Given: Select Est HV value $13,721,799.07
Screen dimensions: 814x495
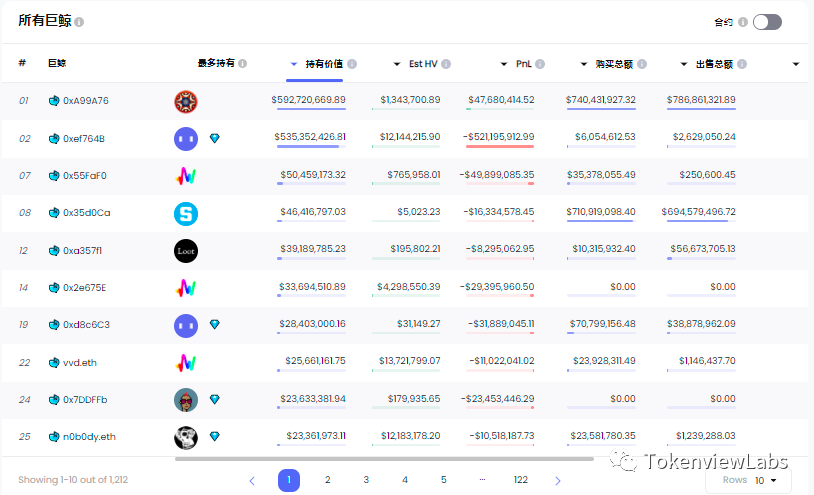Looking at the screenshot, I should [410, 361].
